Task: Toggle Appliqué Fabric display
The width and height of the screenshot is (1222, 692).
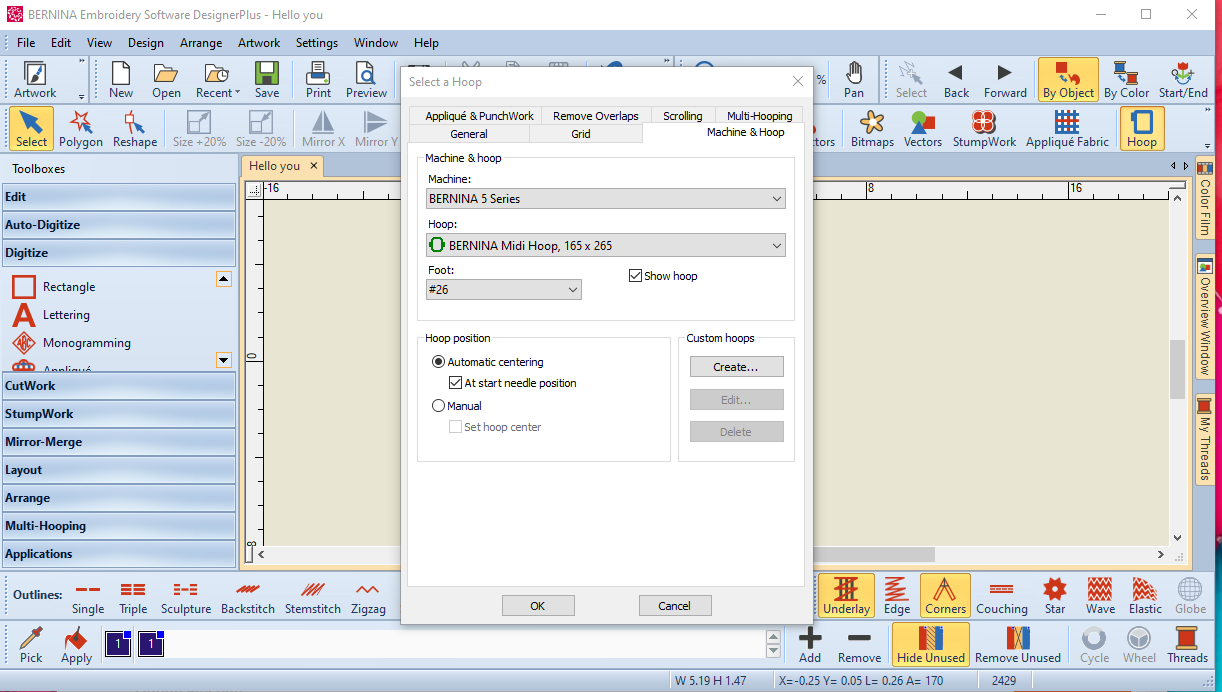Action: [1067, 129]
